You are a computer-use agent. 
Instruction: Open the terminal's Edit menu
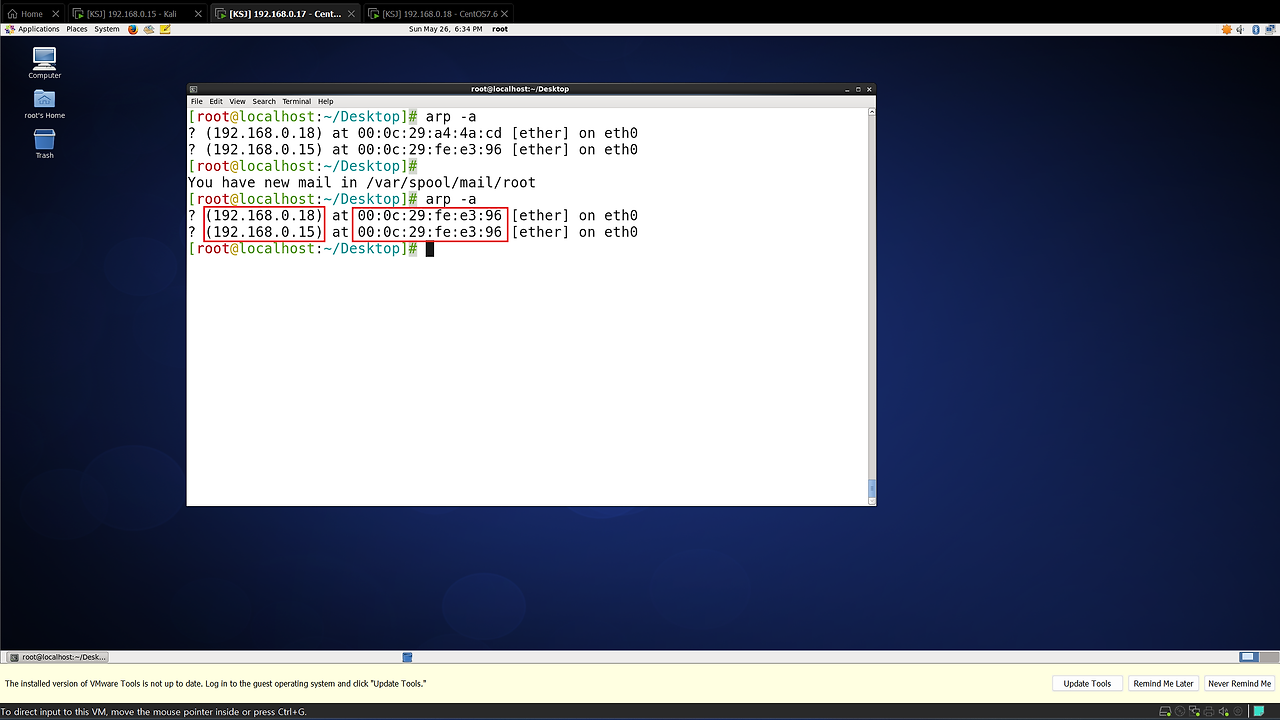215,101
